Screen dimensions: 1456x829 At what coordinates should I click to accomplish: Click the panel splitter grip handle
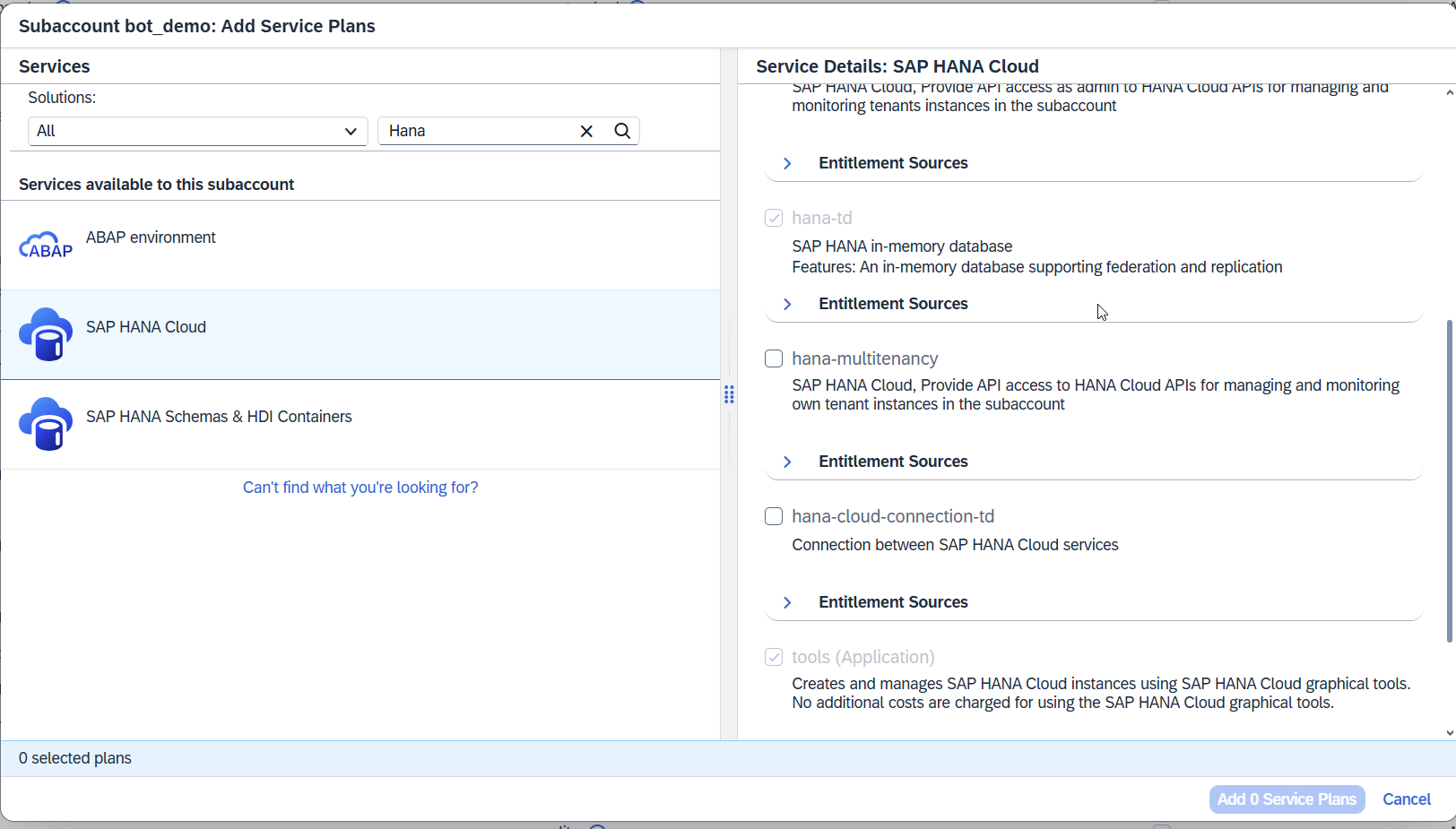coord(729,394)
